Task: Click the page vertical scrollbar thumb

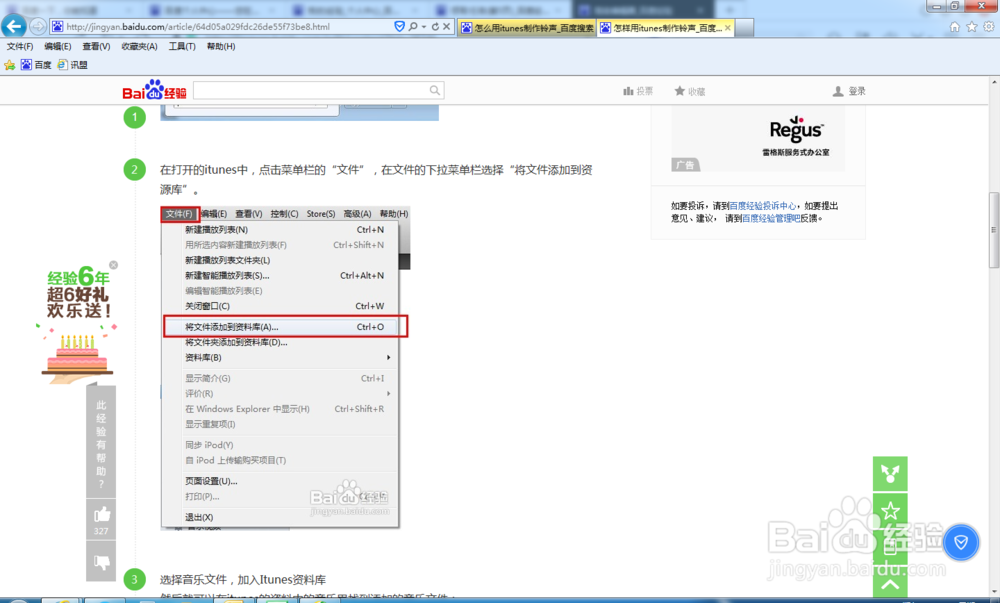Action: 994,229
